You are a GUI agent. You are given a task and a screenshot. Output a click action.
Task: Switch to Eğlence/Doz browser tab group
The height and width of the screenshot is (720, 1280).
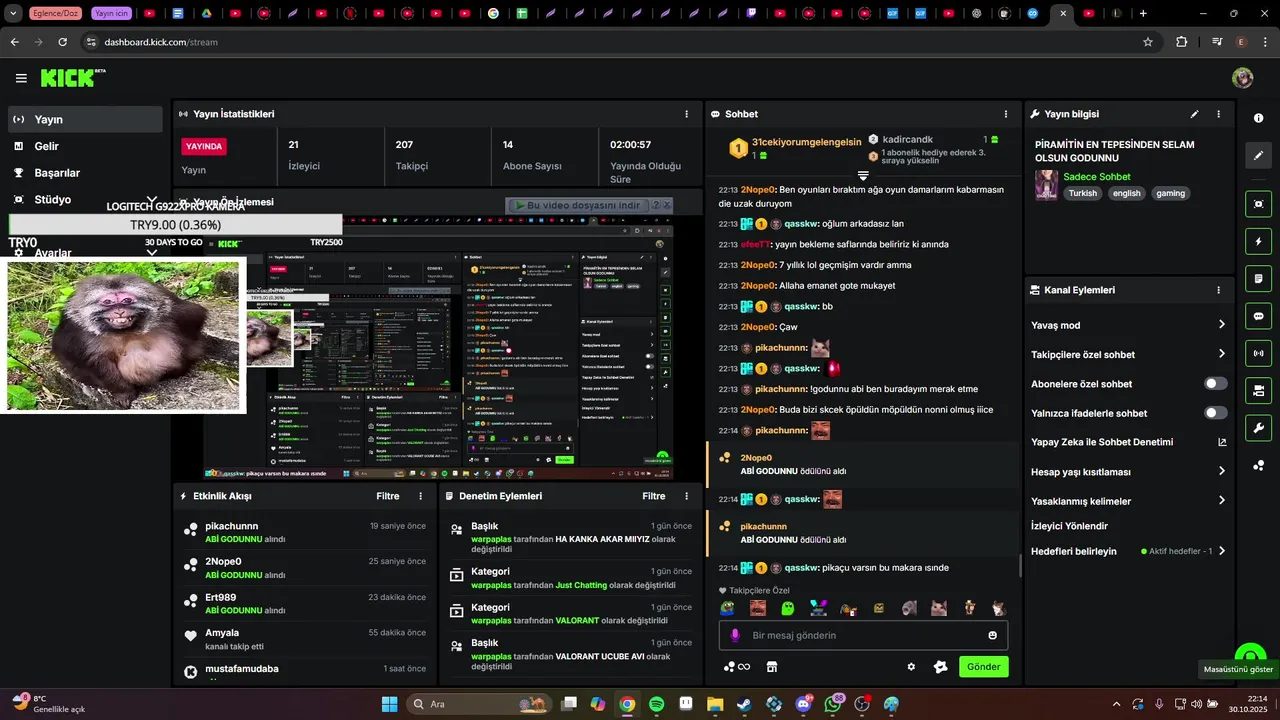(x=56, y=14)
